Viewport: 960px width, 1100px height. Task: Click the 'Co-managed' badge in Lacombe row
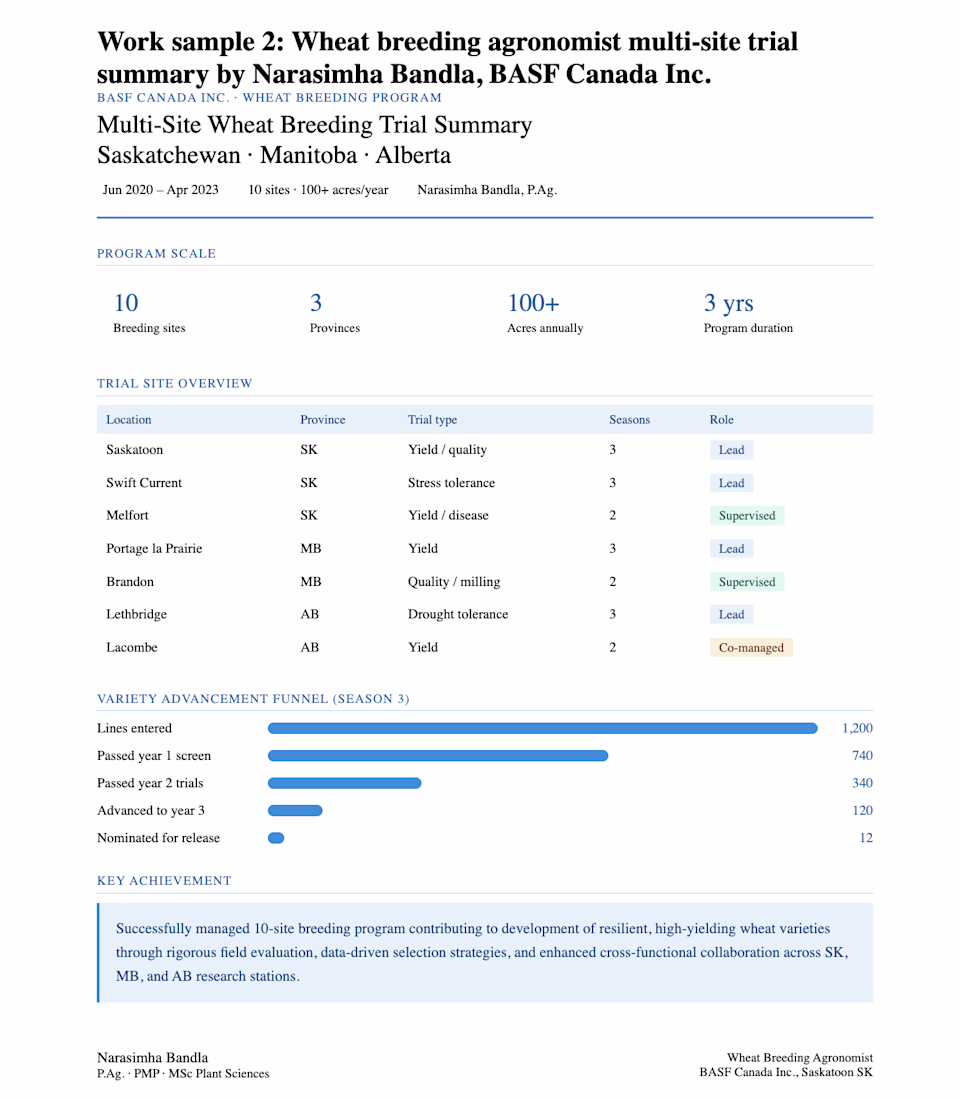[751, 648]
